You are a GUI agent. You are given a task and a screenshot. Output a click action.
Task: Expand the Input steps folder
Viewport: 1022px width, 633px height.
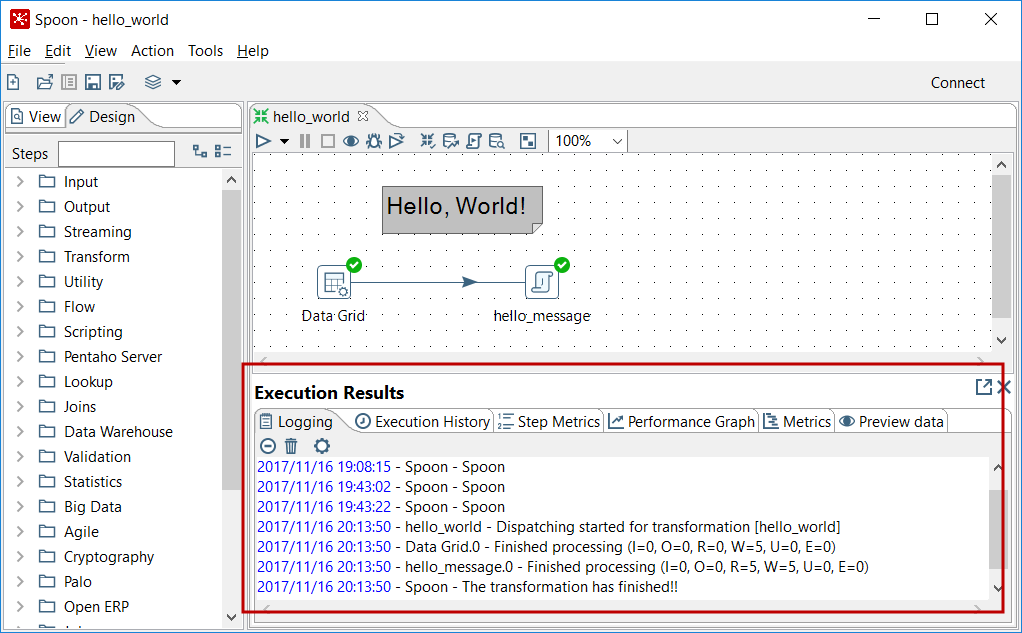20,182
